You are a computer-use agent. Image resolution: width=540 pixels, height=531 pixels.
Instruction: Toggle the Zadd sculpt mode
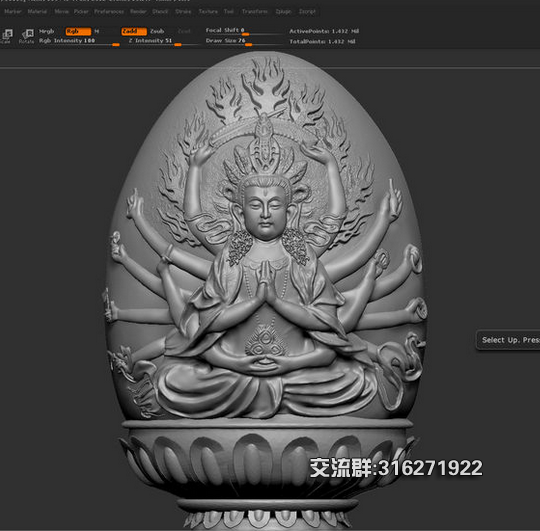pos(134,31)
